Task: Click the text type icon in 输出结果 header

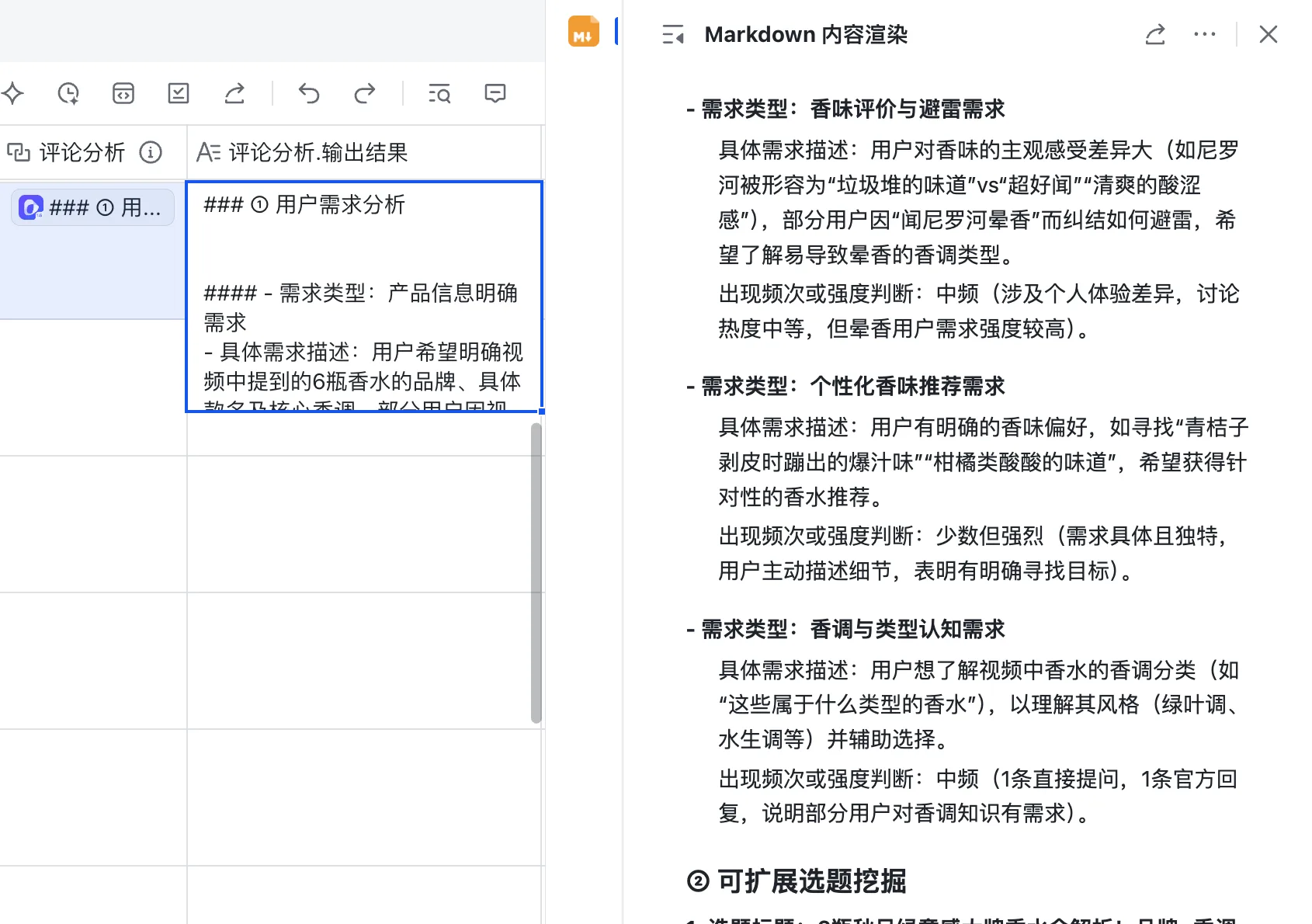Action: tap(209, 152)
